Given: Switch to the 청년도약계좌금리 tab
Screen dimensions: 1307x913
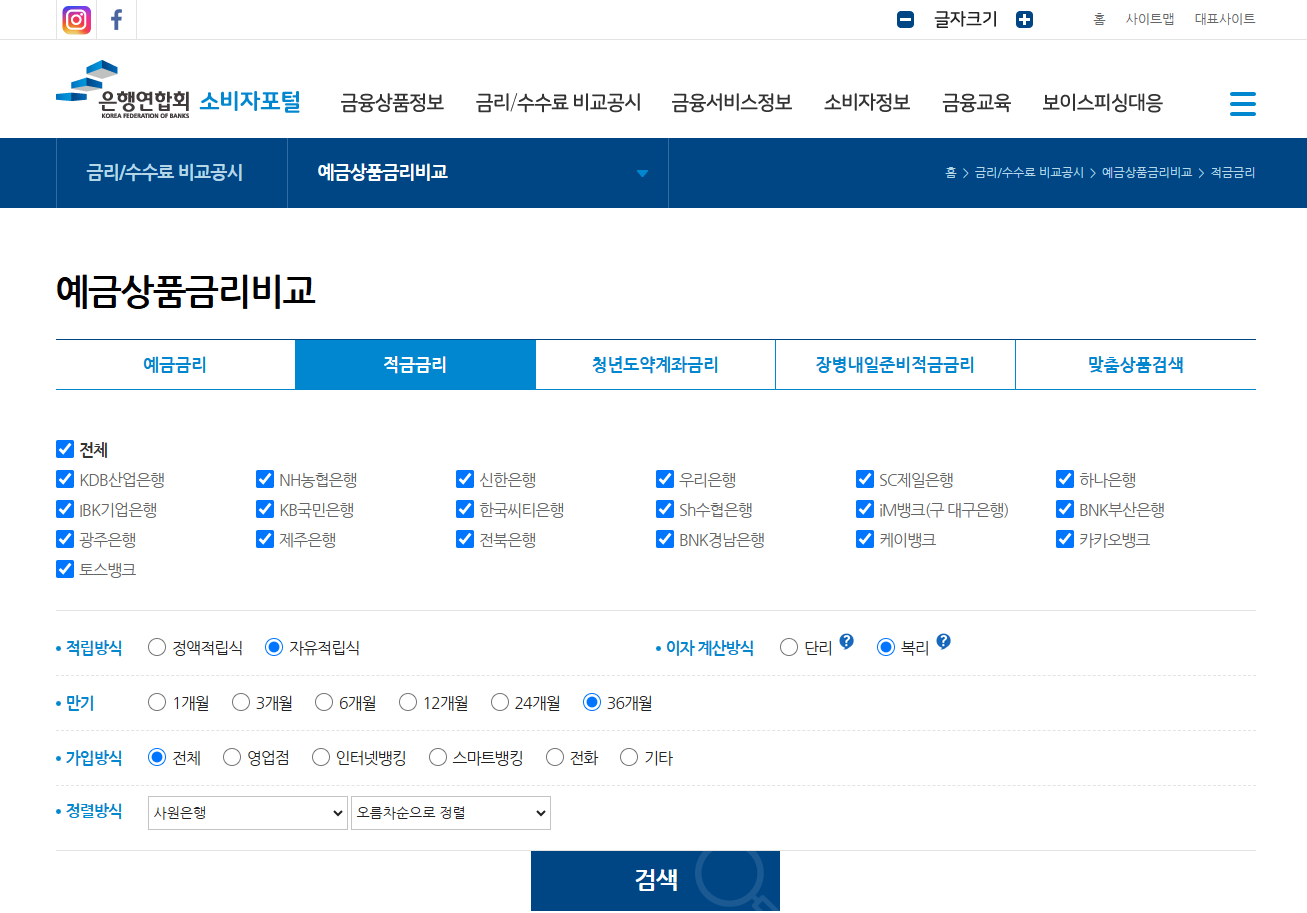Looking at the screenshot, I should pos(655,364).
